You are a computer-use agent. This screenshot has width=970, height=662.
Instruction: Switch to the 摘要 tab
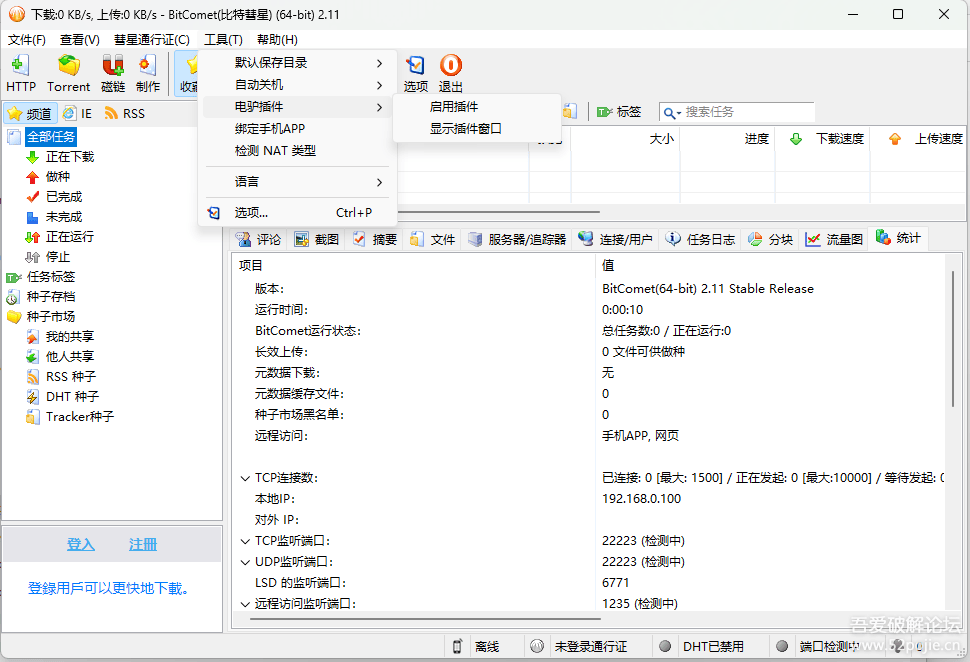click(374, 239)
